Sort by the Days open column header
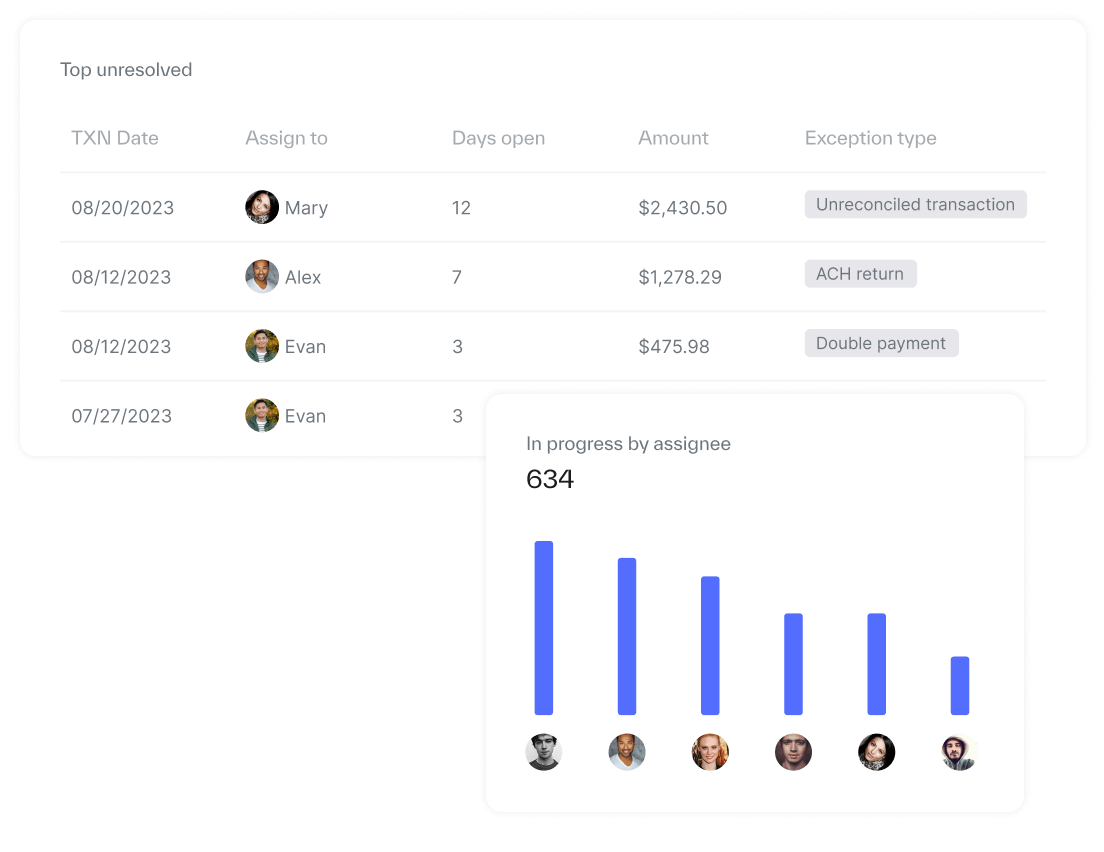 [498, 139]
